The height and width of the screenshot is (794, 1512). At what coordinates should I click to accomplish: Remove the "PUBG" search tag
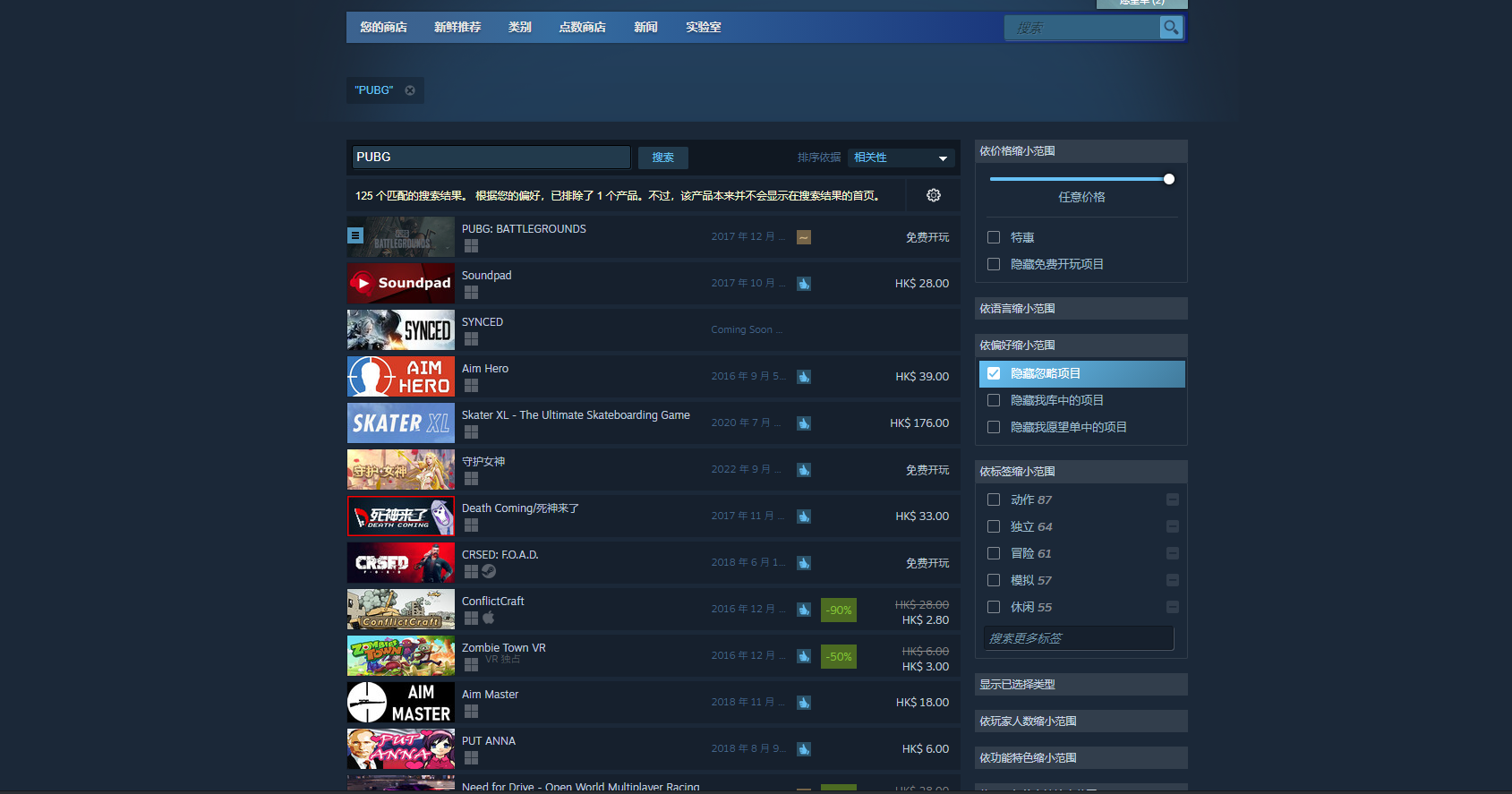tap(410, 90)
